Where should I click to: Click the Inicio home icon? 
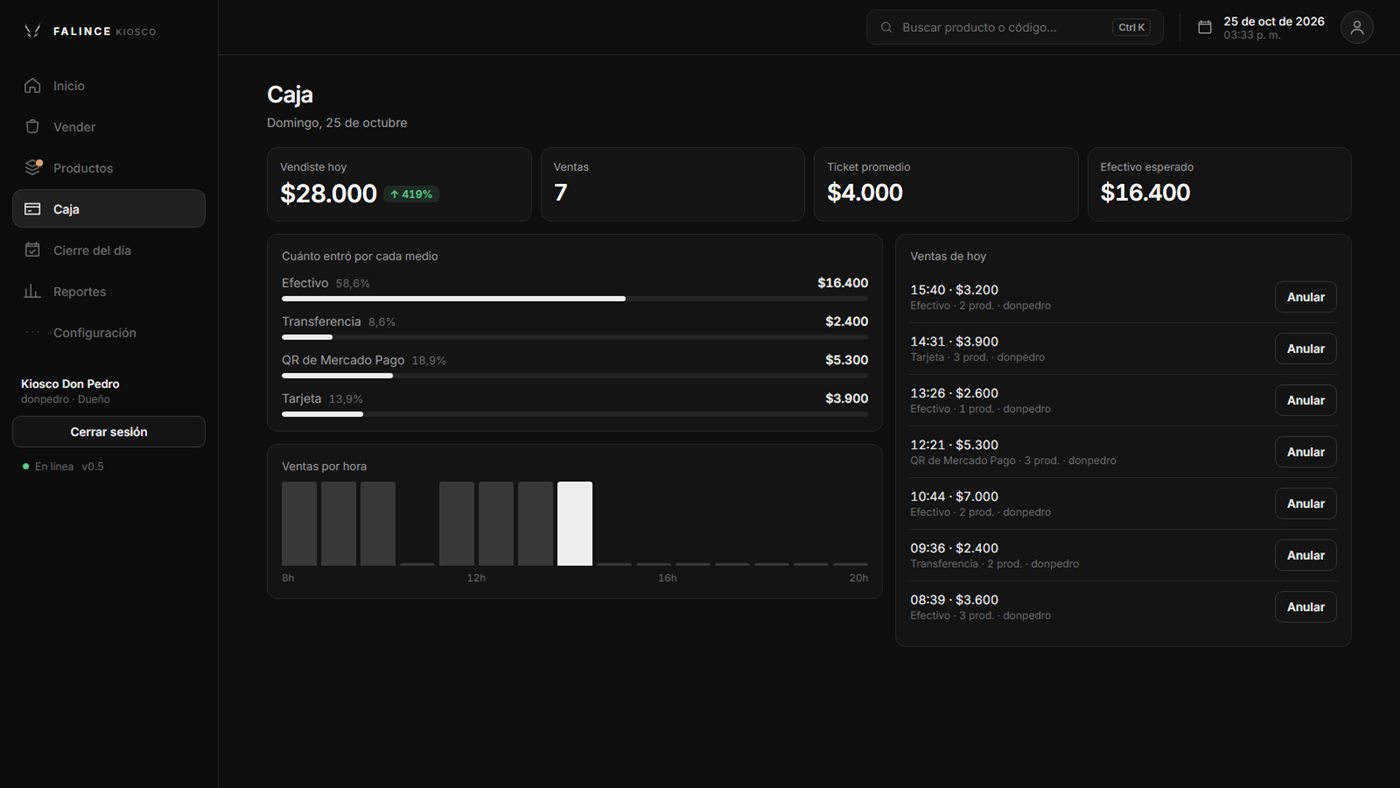(33, 86)
